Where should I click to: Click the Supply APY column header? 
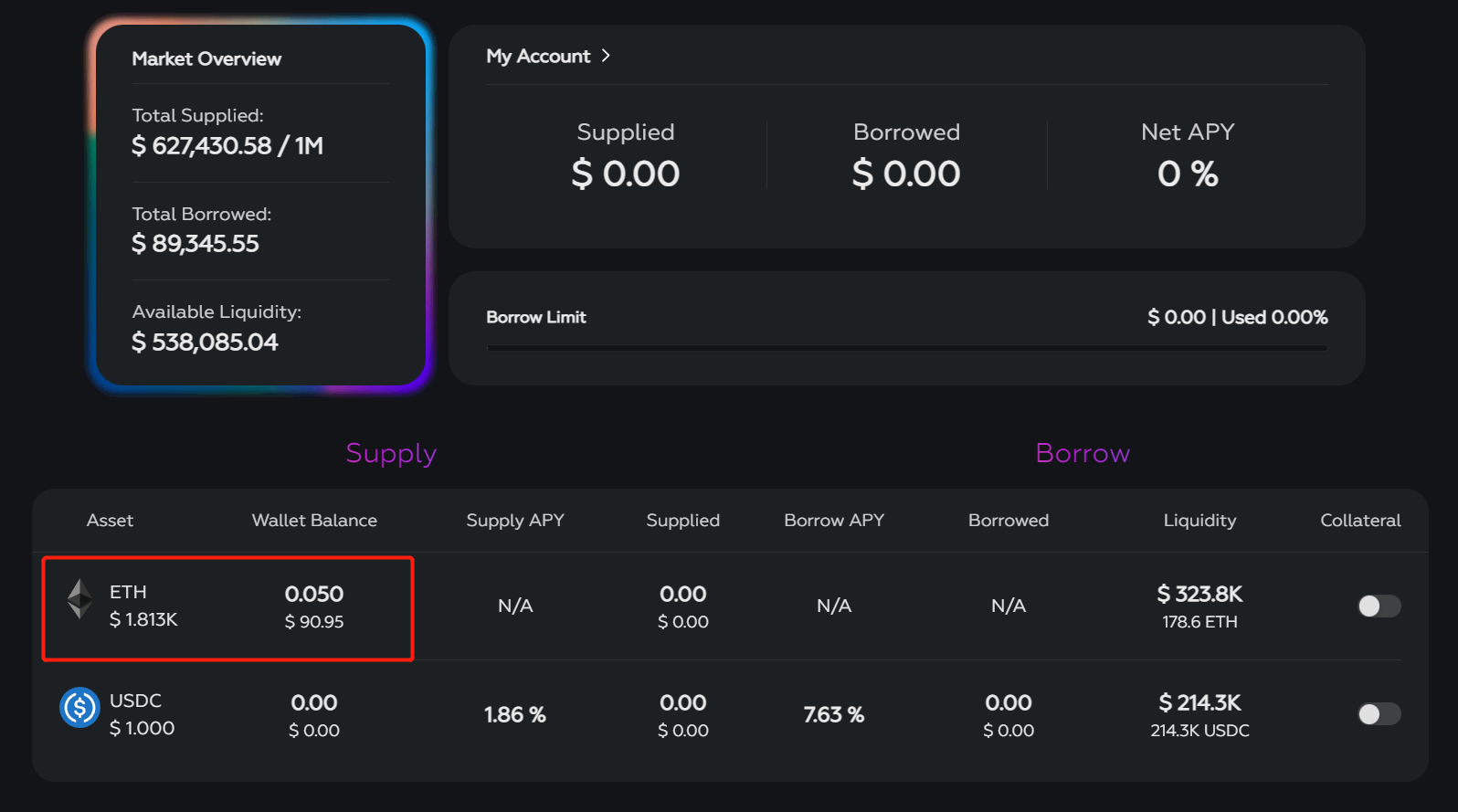[515, 521]
